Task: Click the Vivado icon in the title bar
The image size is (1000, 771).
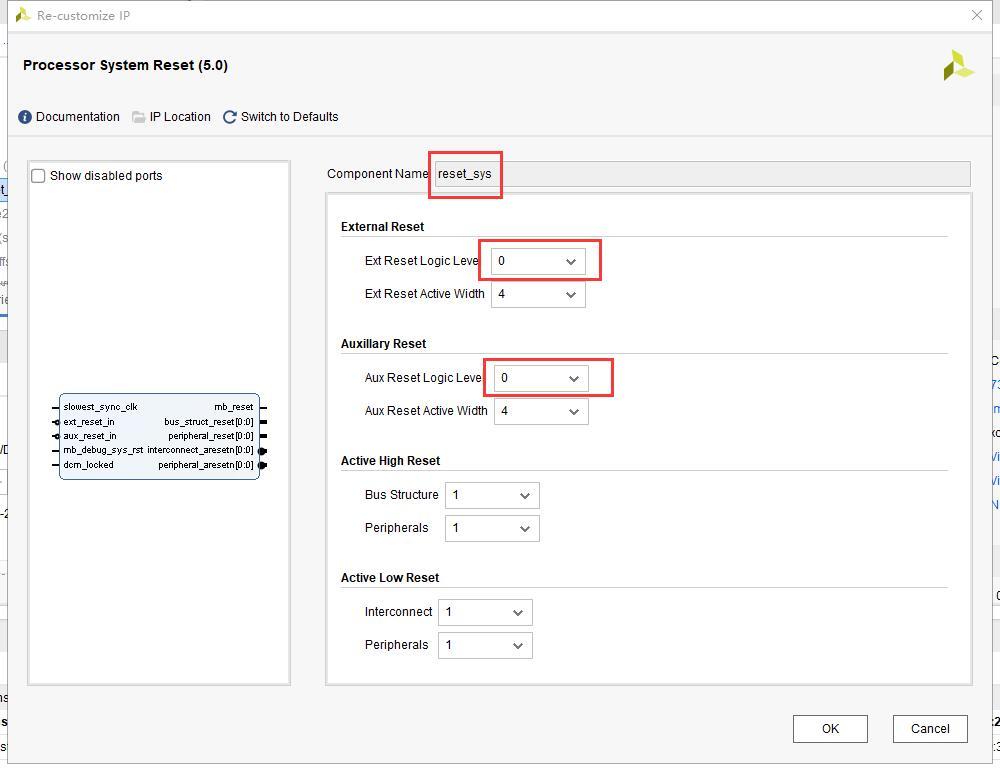Action: point(22,16)
